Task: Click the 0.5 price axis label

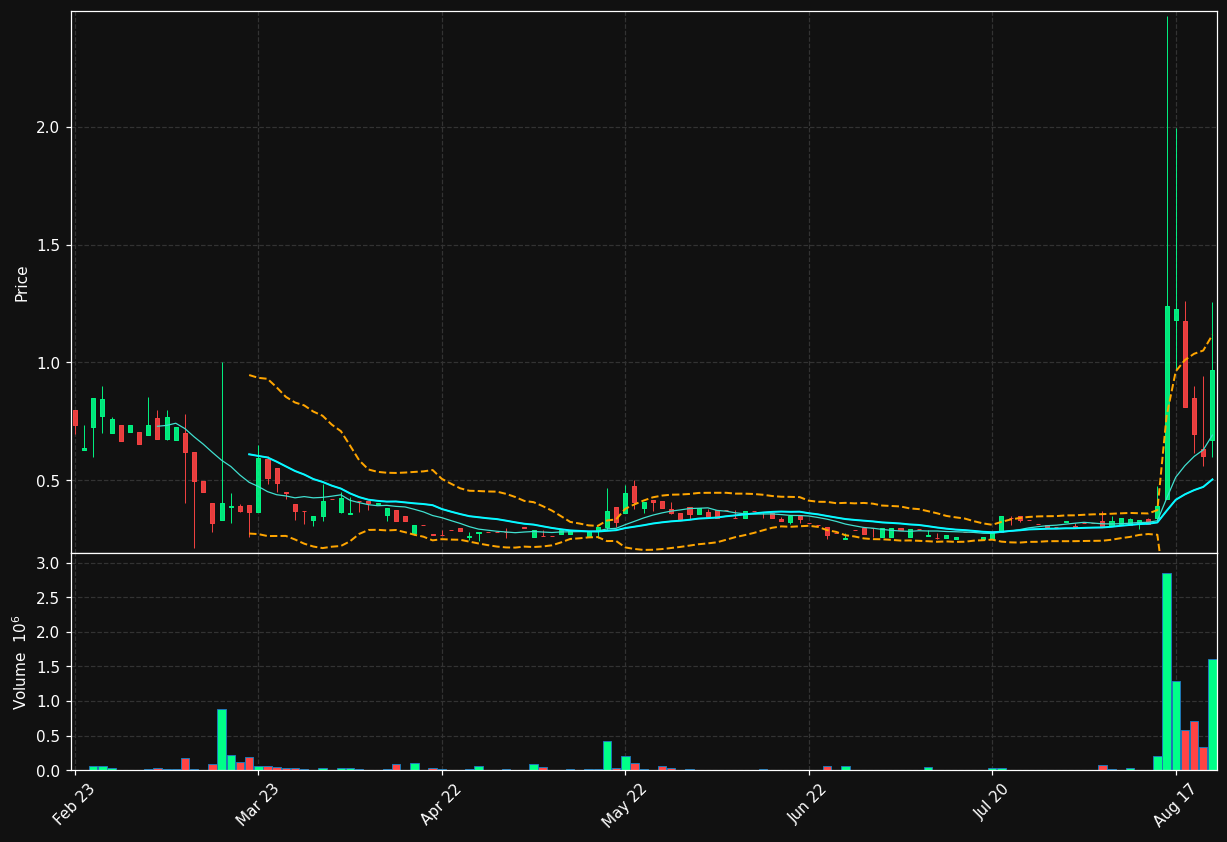Action: point(48,481)
